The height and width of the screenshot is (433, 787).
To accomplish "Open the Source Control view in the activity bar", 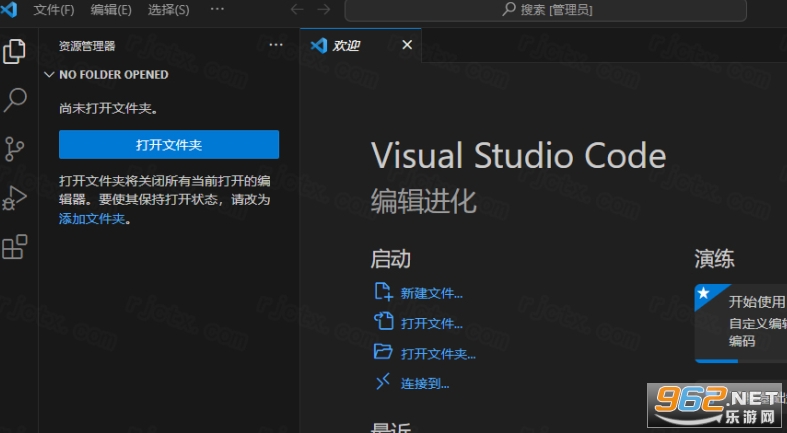I will [x=14, y=149].
